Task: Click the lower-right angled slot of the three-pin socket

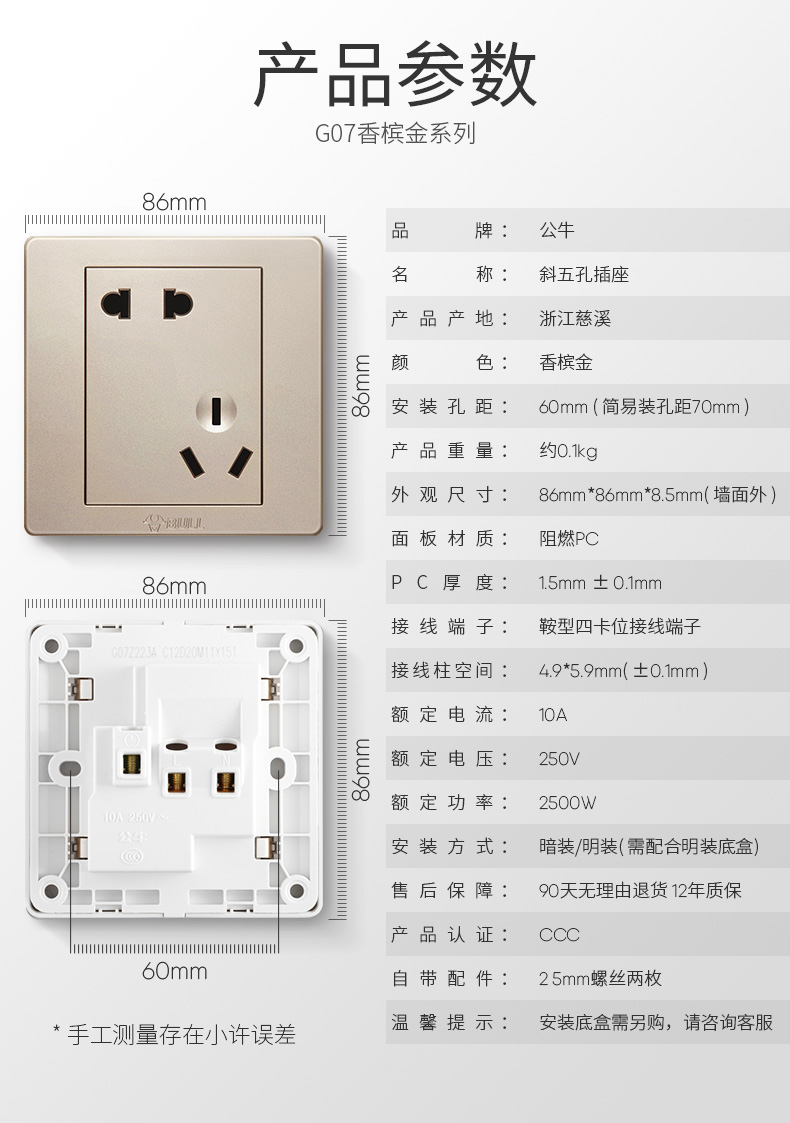Action: click(x=241, y=462)
